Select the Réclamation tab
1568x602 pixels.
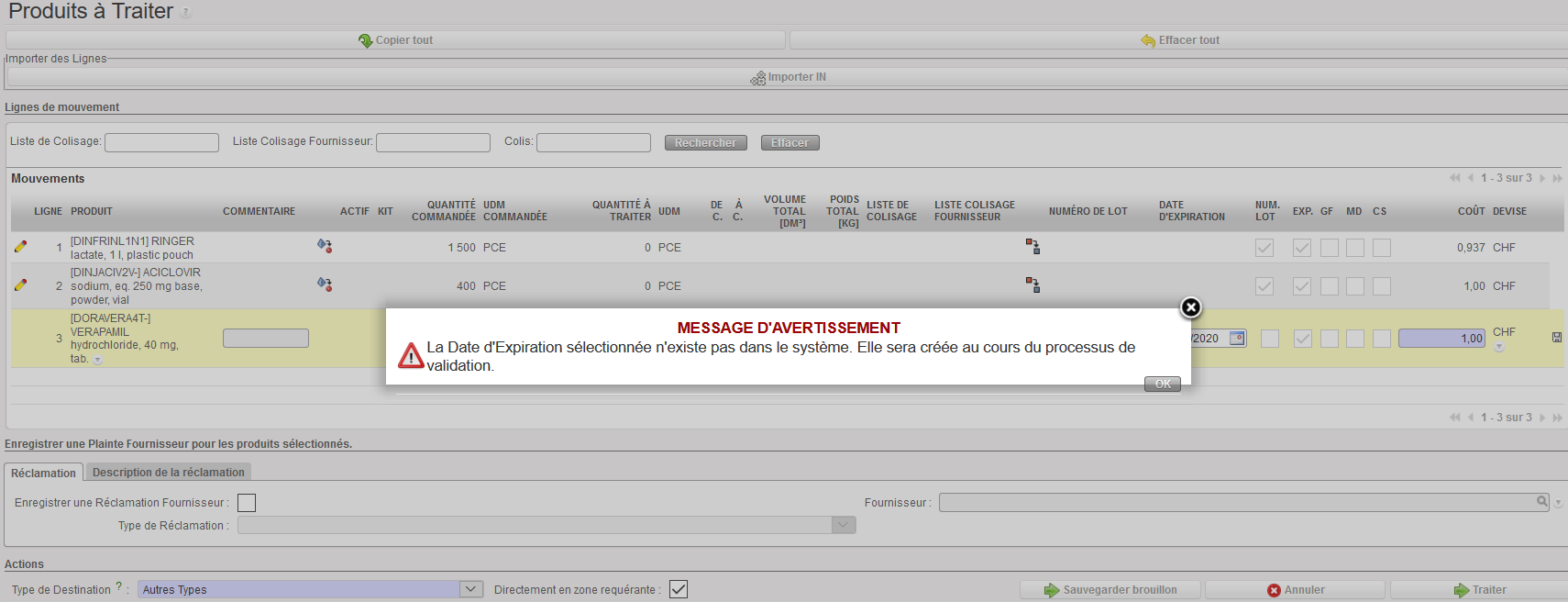point(43,473)
